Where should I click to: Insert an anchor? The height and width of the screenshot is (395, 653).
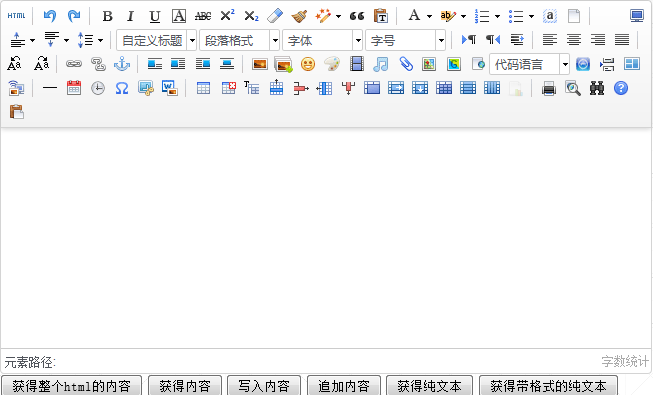point(122,64)
